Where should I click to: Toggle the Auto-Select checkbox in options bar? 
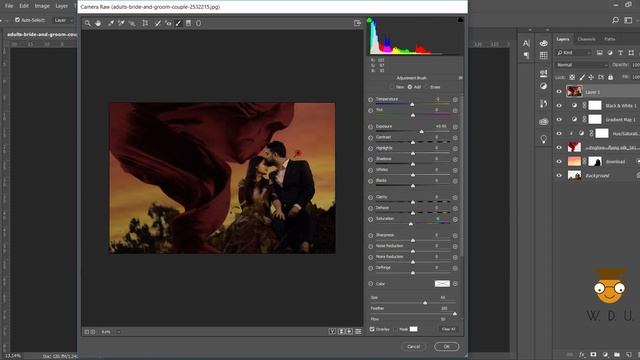point(17,20)
